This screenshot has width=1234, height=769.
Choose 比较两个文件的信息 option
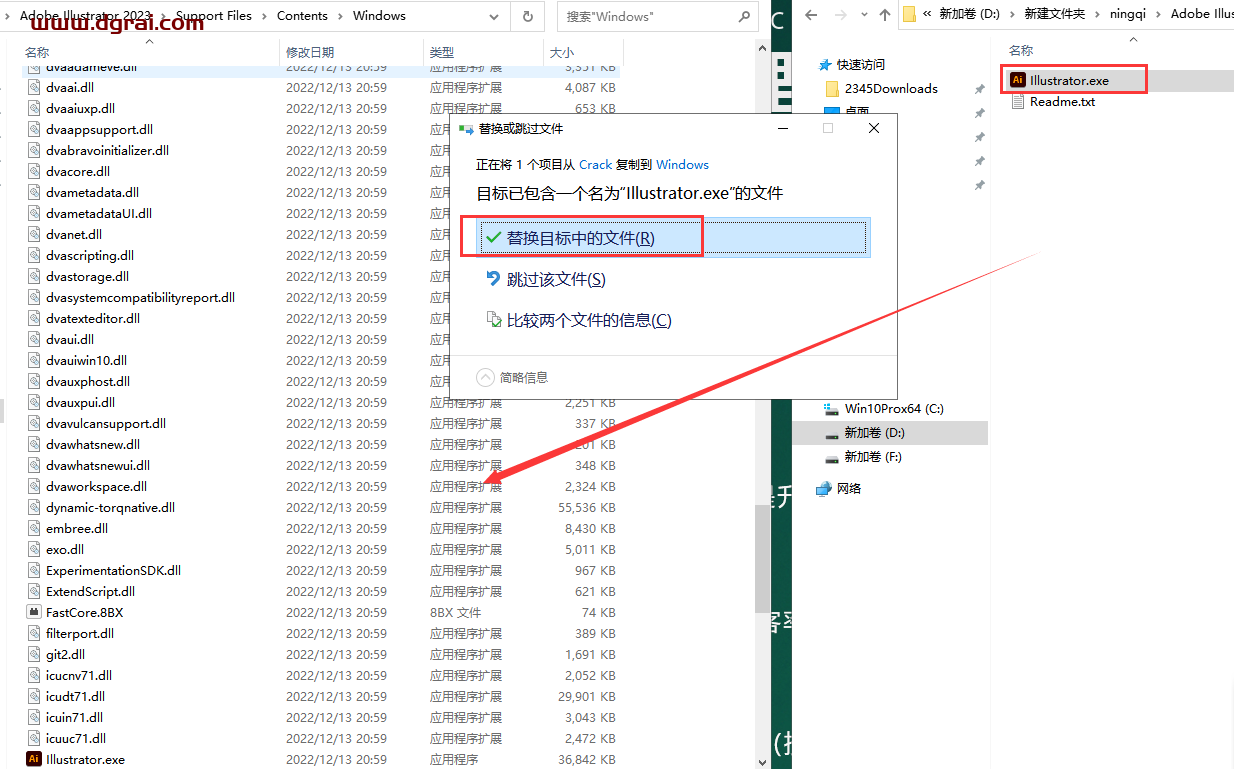pyautogui.click(x=588, y=320)
